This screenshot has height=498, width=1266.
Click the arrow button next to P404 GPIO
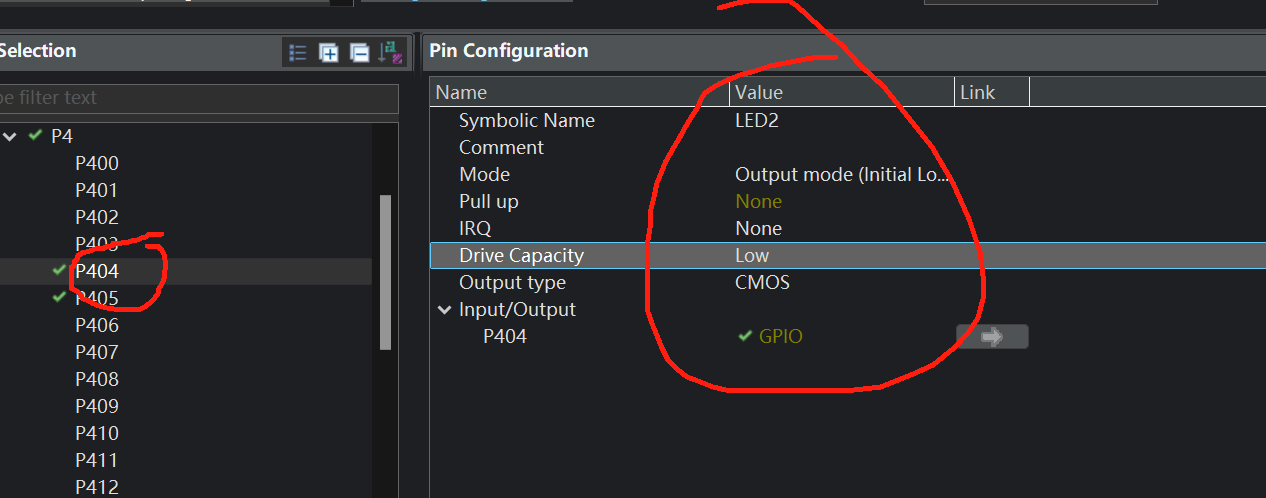992,337
